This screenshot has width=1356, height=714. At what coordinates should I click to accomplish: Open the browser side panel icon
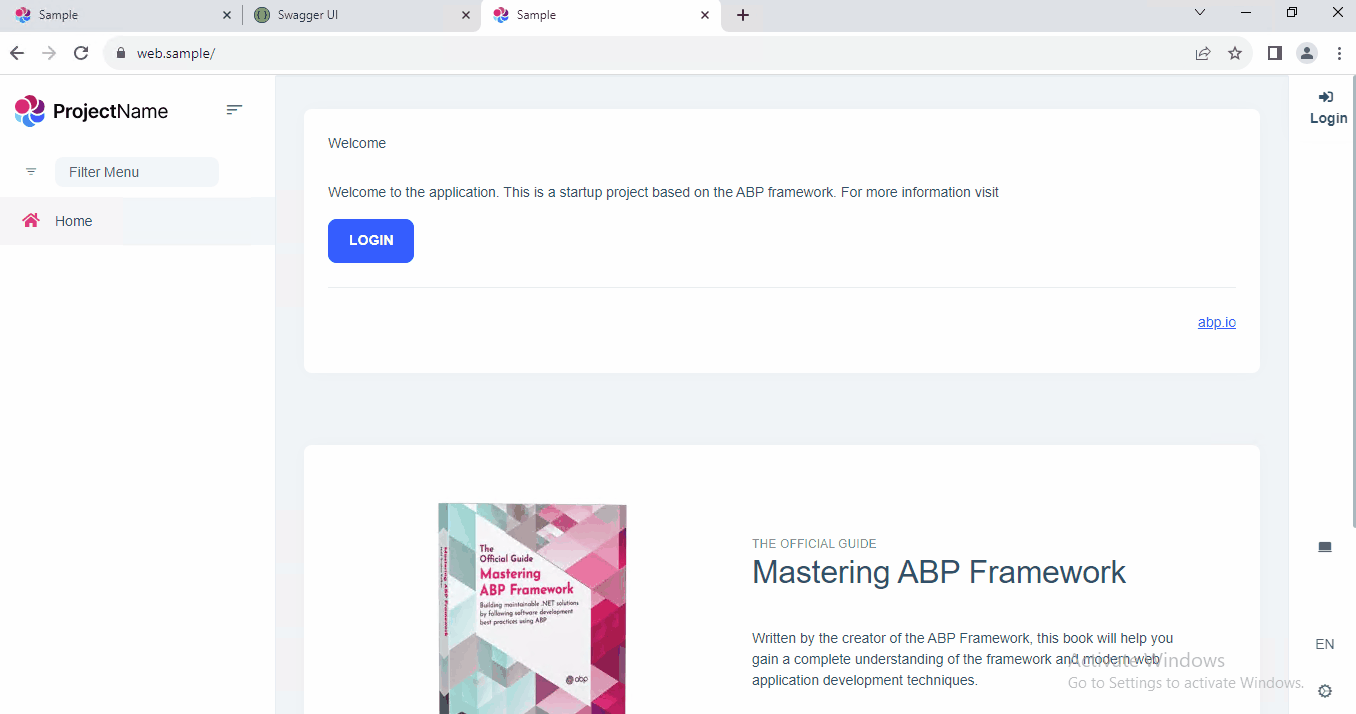(x=1275, y=53)
